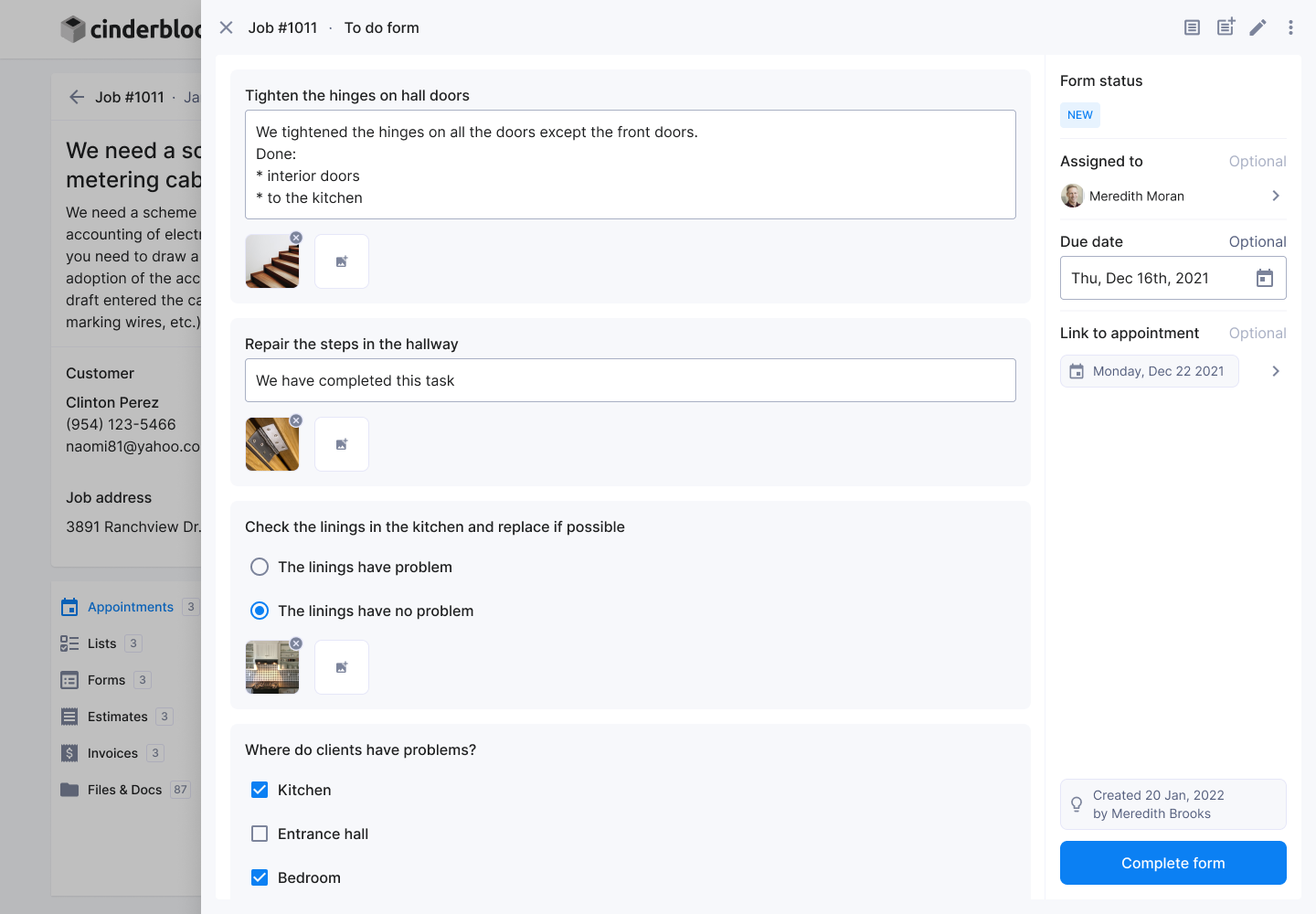The height and width of the screenshot is (914, 1316).
Task: Expand the Meredith Moran assignee selector
Action: coord(1276,196)
